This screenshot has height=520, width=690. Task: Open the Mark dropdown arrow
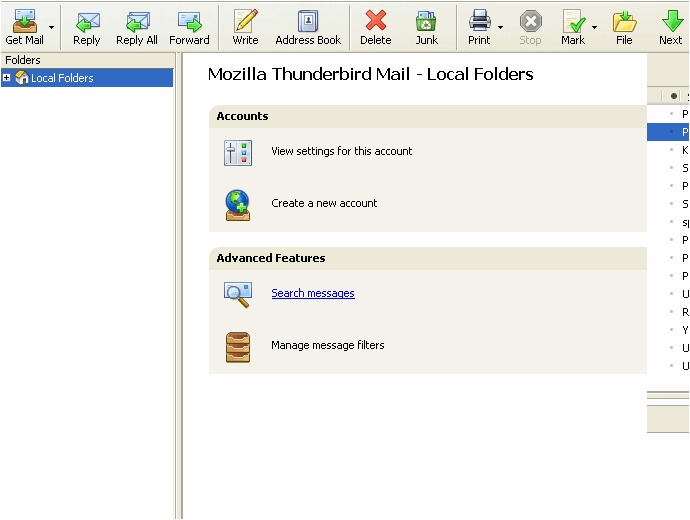point(595,27)
